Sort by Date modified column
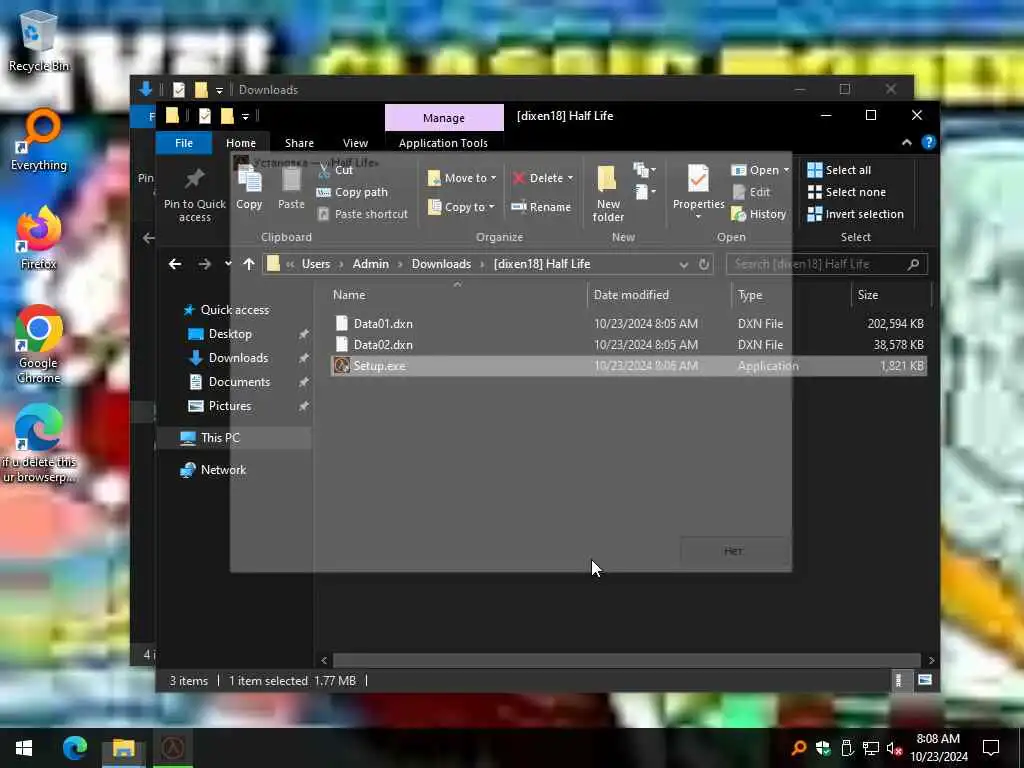This screenshot has height=768, width=1024. [659, 295]
